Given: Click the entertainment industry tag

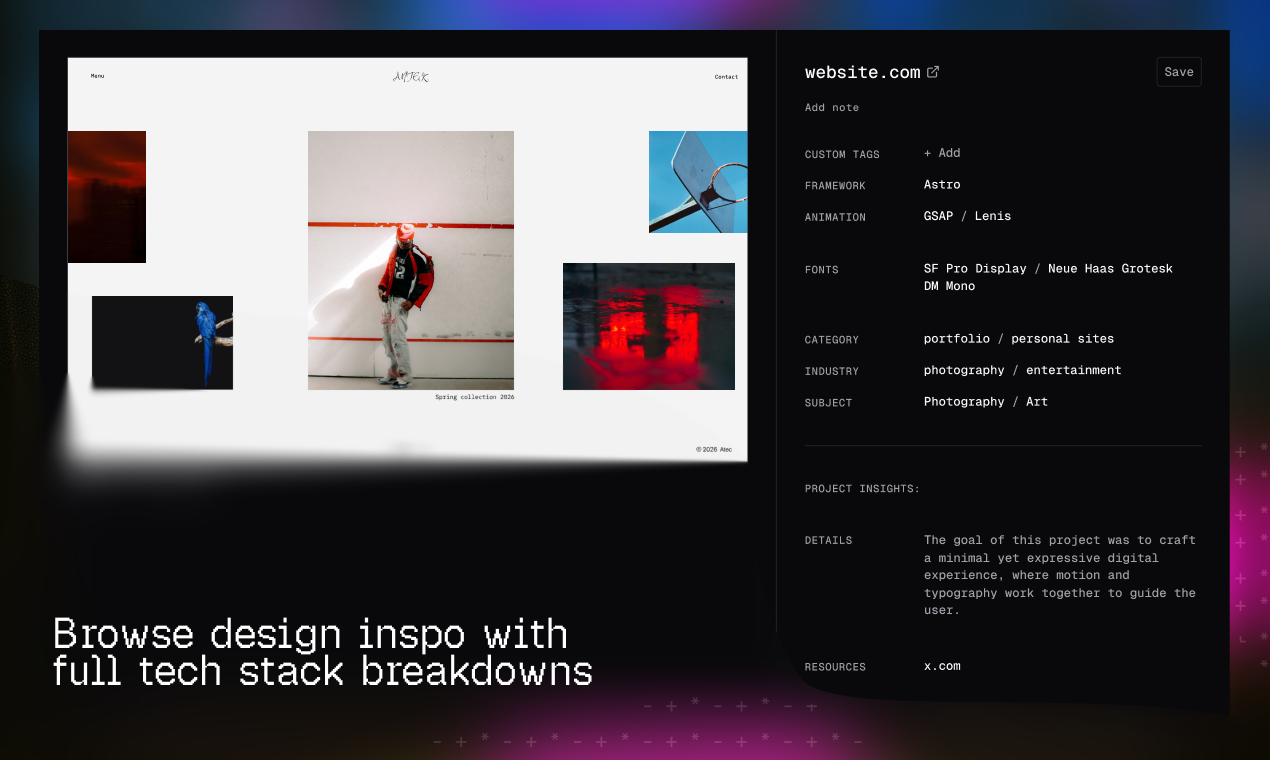Looking at the screenshot, I should click(1073, 370).
